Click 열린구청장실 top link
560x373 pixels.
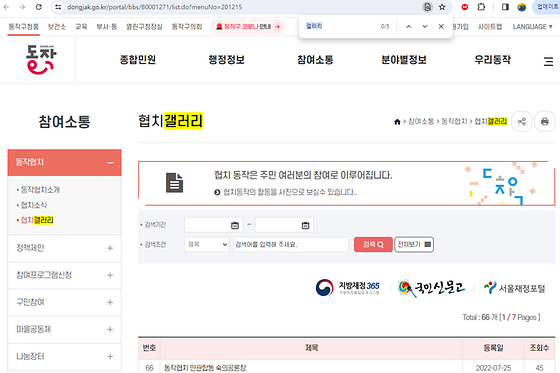pos(144,27)
